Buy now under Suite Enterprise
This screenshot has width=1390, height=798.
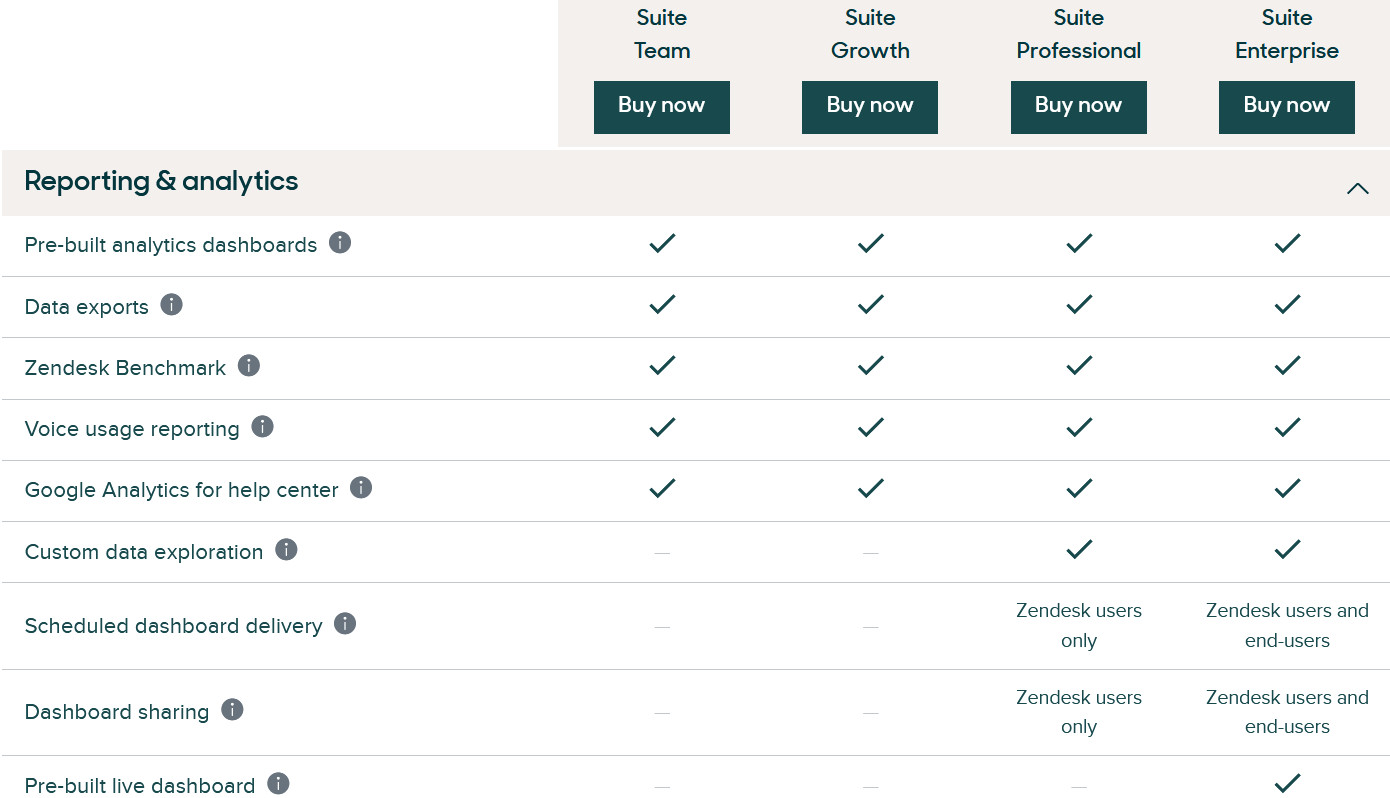point(1287,107)
